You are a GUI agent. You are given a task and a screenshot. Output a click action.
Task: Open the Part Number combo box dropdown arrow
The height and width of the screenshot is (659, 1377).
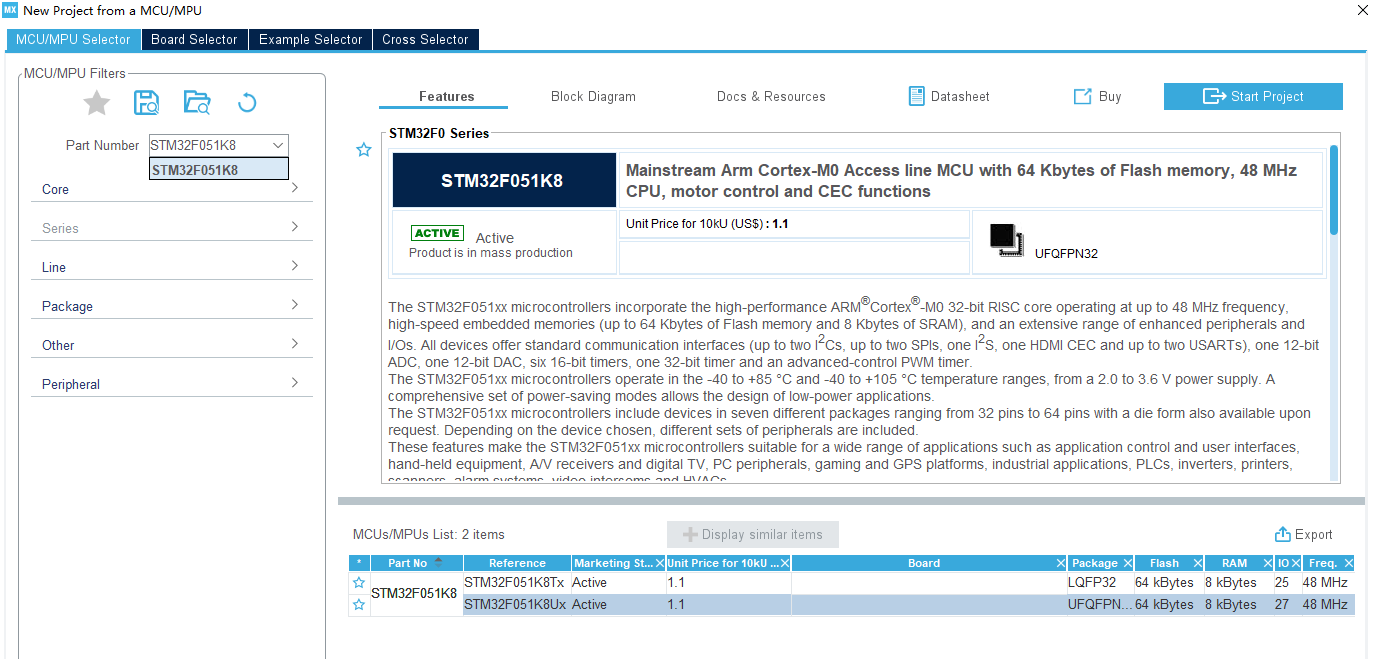pyautogui.click(x=278, y=145)
